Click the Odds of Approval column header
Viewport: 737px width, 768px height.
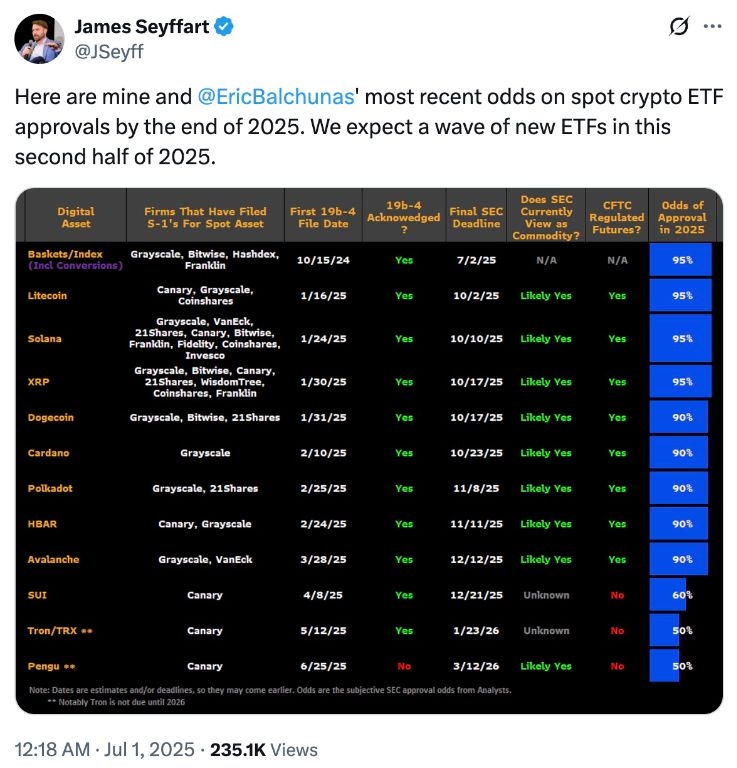tap(683, 217)
